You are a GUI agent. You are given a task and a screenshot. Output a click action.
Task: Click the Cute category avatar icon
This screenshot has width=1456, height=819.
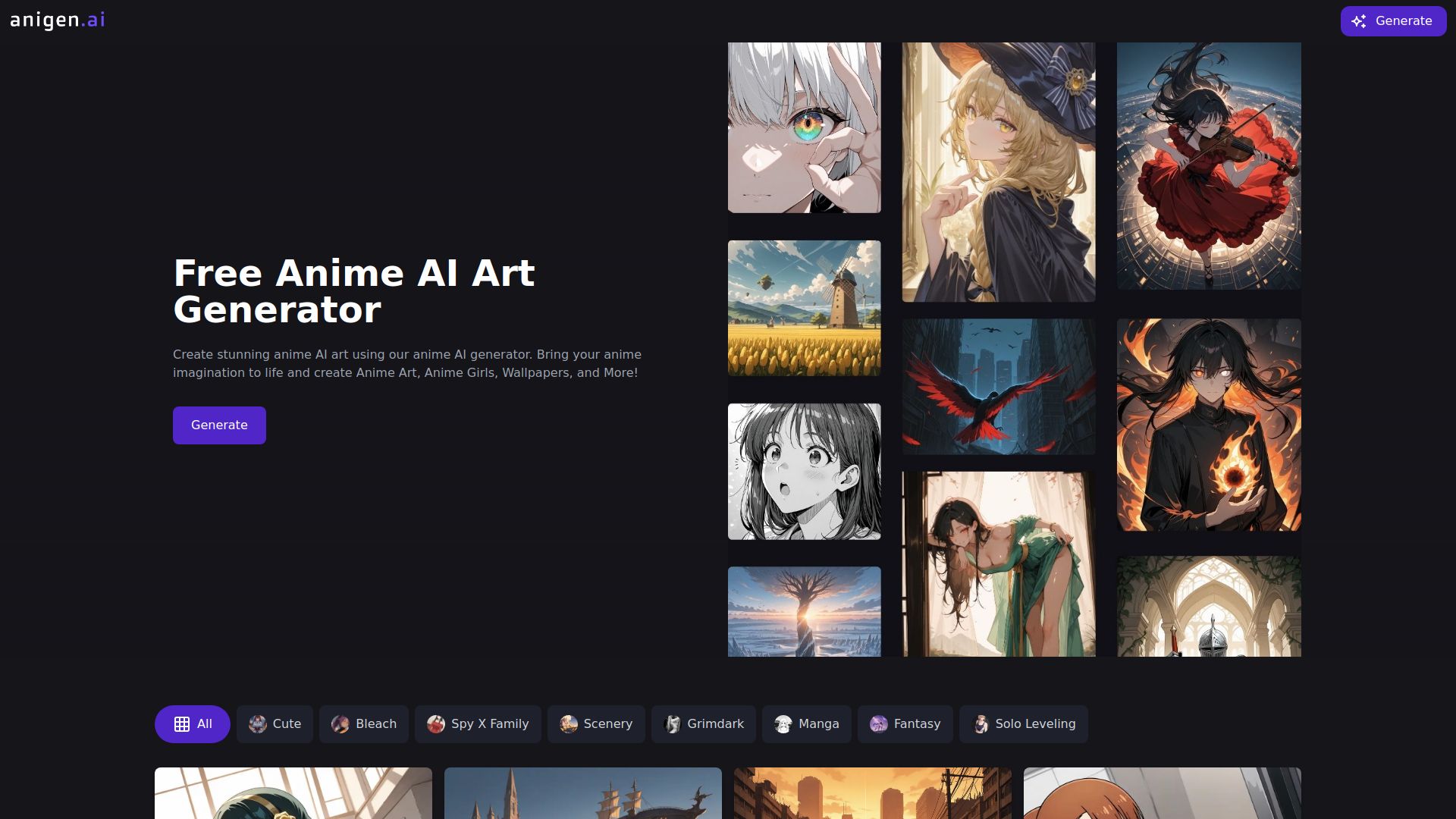[257, 723]
